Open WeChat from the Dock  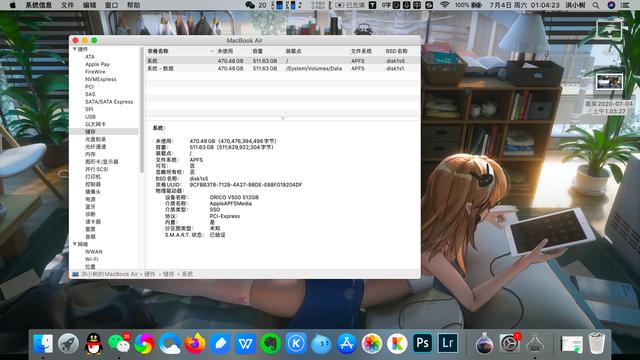(x=119, y=343)
